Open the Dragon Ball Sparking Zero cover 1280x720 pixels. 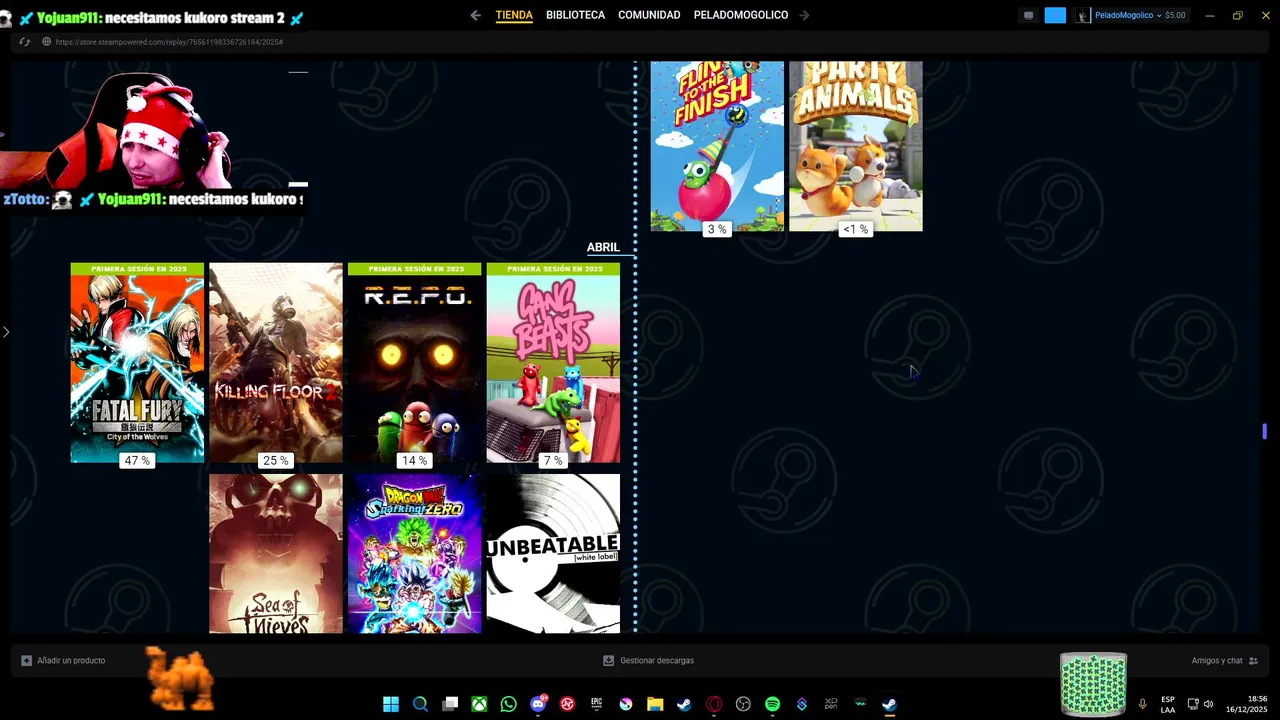click(x=414, y=553)
